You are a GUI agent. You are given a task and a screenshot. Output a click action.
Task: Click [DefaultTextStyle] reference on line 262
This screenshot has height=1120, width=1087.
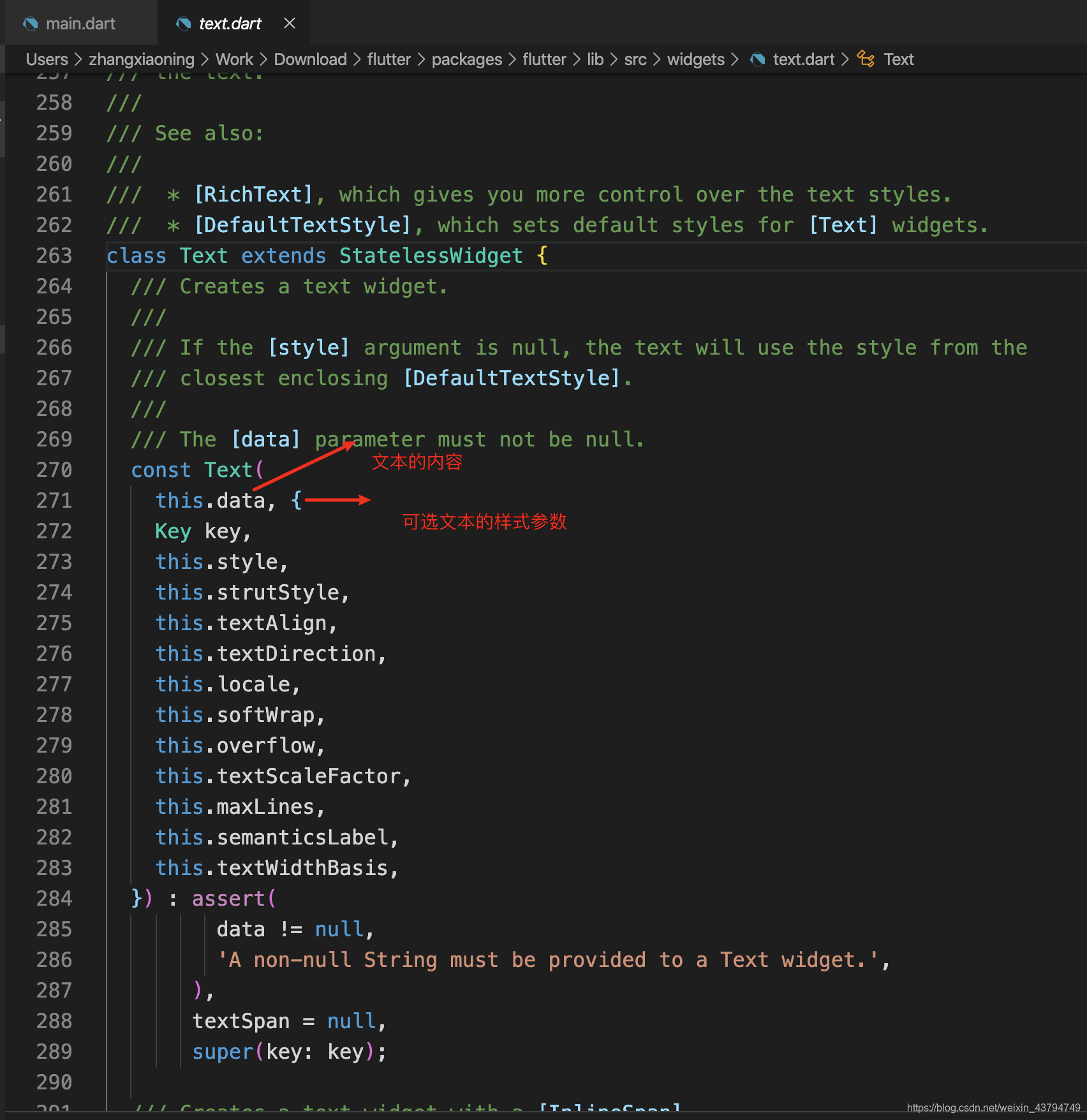[x=302, y=225]
